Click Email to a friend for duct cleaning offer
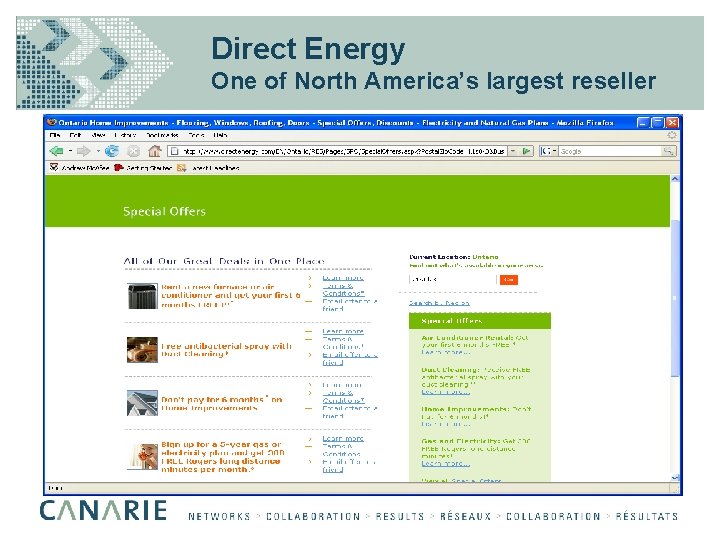 (x=349, y=358)
